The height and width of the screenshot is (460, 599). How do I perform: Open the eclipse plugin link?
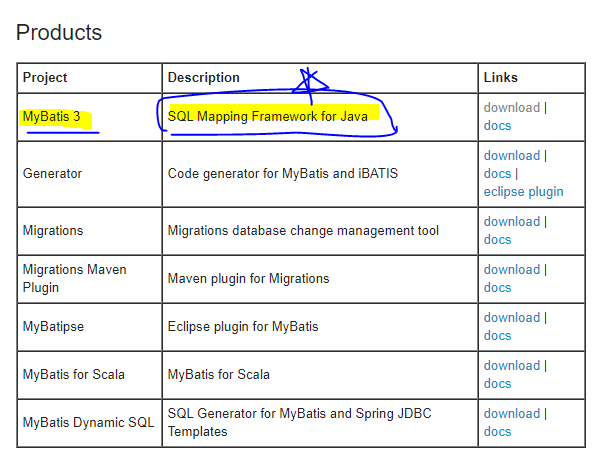[x=523, y=192]
